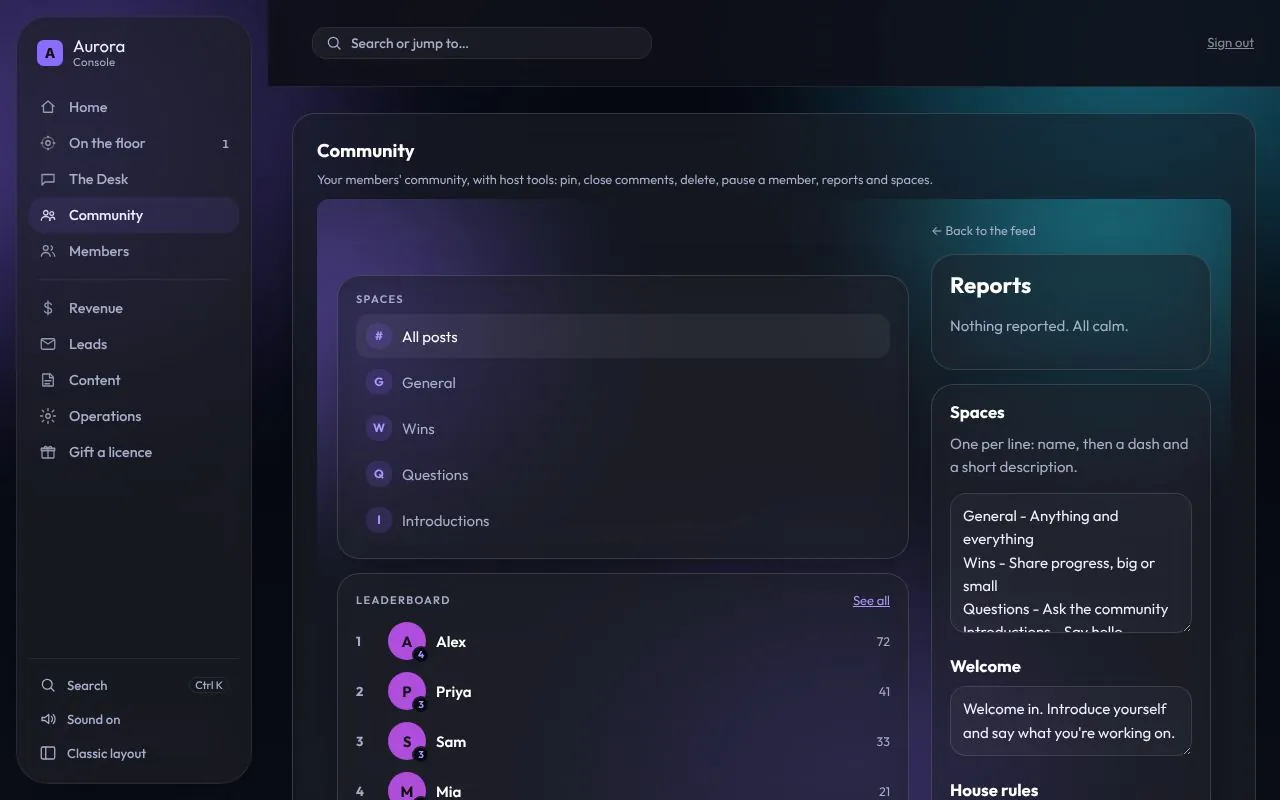Click Alex's avatar in the leaderboard
The height and width of the screenshot is (800, 1280).
[x=407, y=642]
